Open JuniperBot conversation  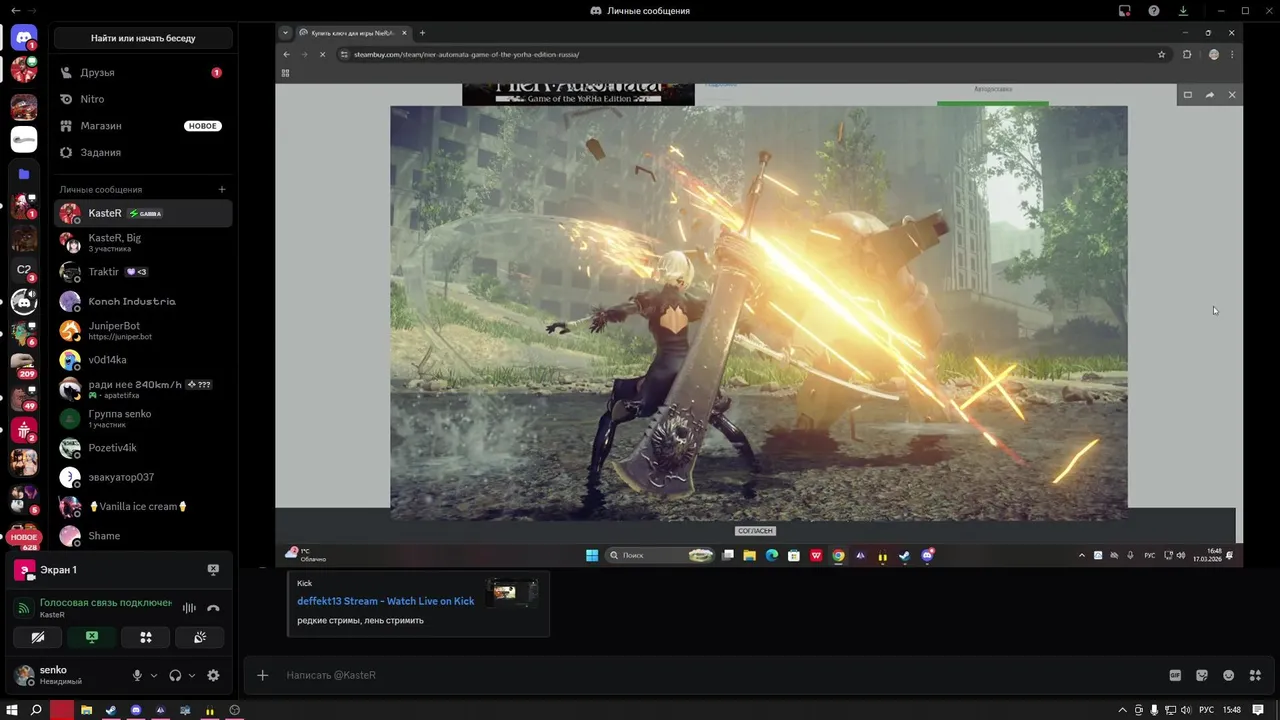point(143,330)
